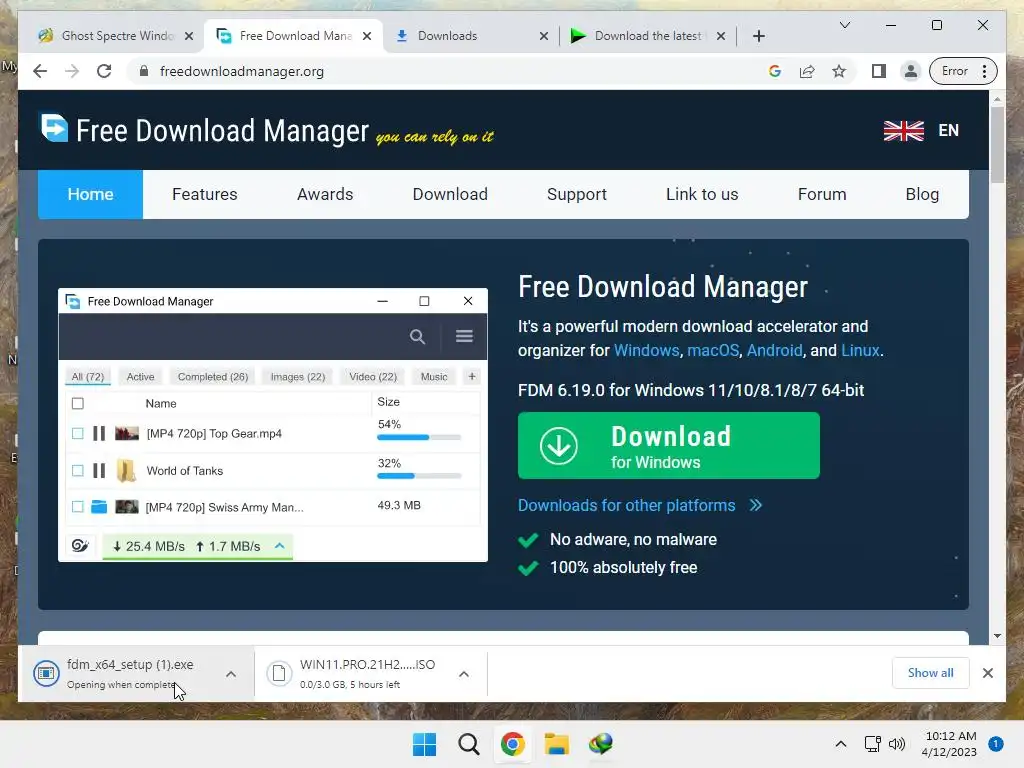Open tab search chevron in title bar
Viewport: 1024px width, 768px height.
coord(844,25)
